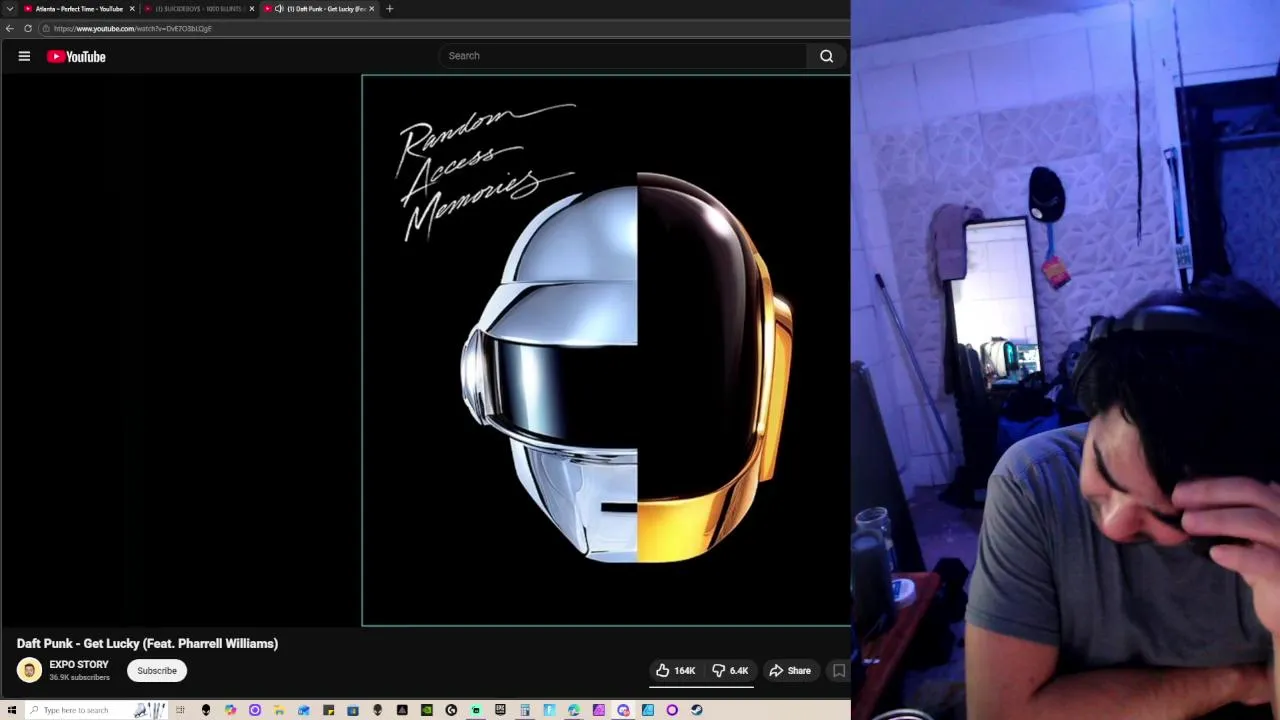Image resolution: width=1280 pixels, height=720 pixels.
Task: Click the Random Access Memories video player
Action: (x=606, y=350)
